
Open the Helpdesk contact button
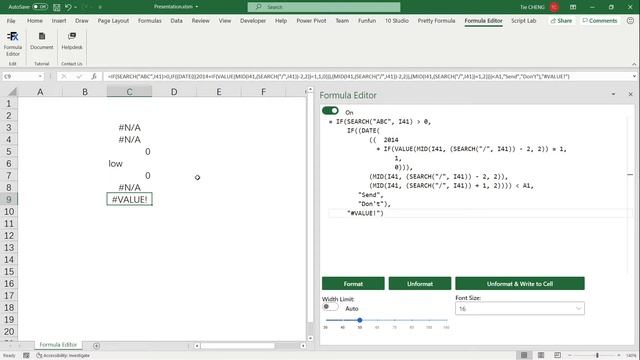(72, 41)
